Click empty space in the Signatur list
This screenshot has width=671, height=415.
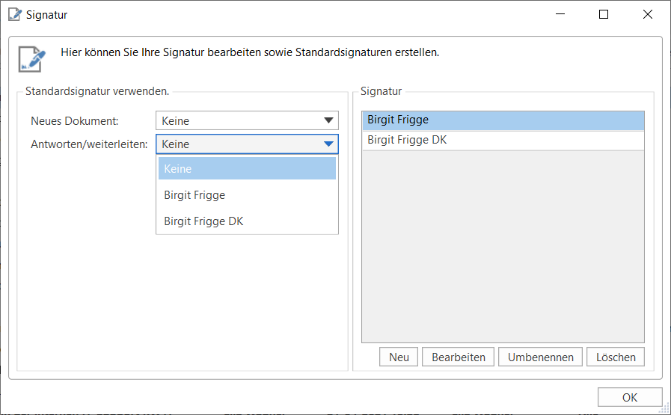(503, 250)
